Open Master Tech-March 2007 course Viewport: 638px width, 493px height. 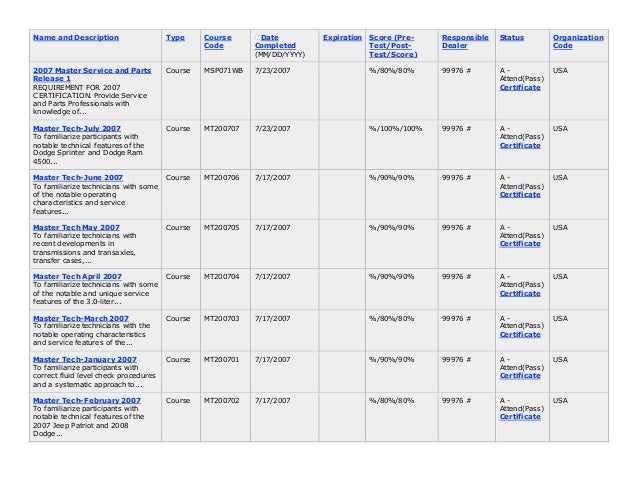point(81,318)
